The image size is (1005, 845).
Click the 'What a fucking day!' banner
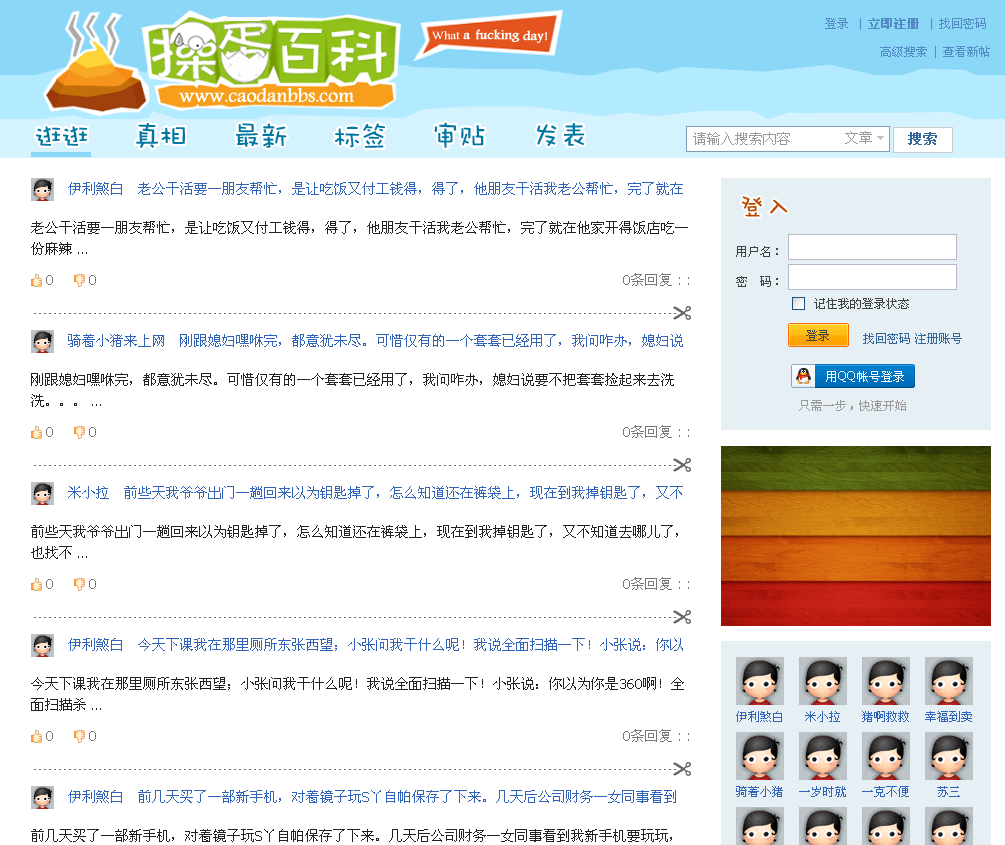point(489,36)
